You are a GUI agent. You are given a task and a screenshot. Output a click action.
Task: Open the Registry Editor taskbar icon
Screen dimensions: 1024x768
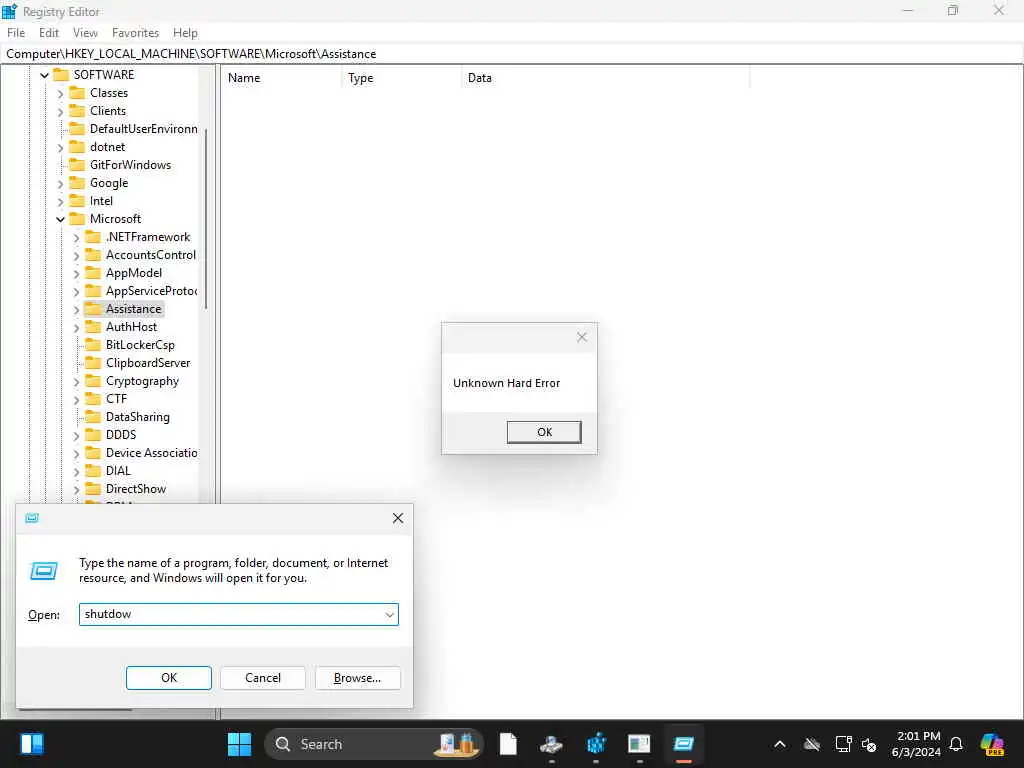596,744
